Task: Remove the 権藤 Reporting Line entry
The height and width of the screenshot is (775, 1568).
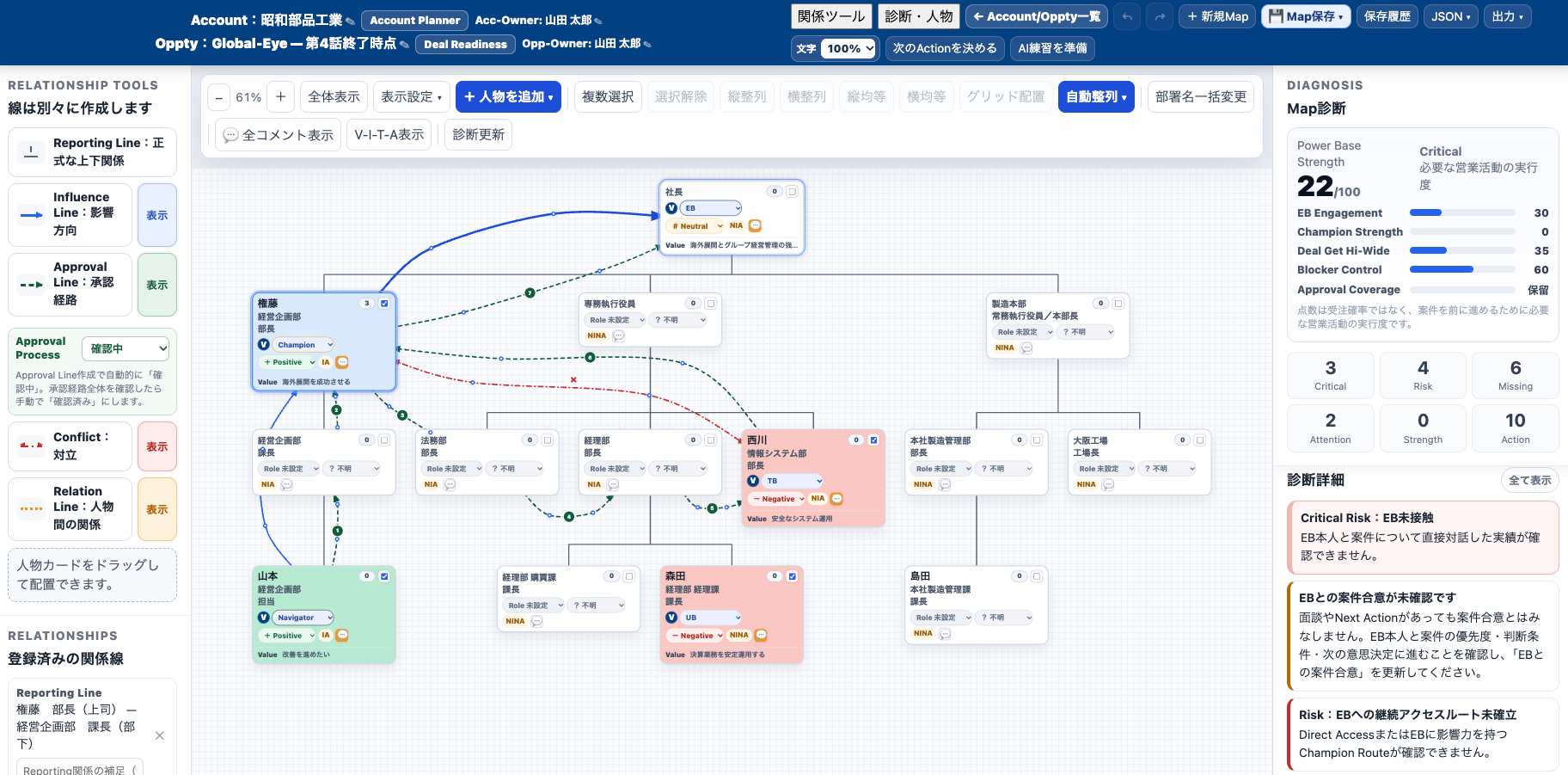Action: [x=159, y=735]
